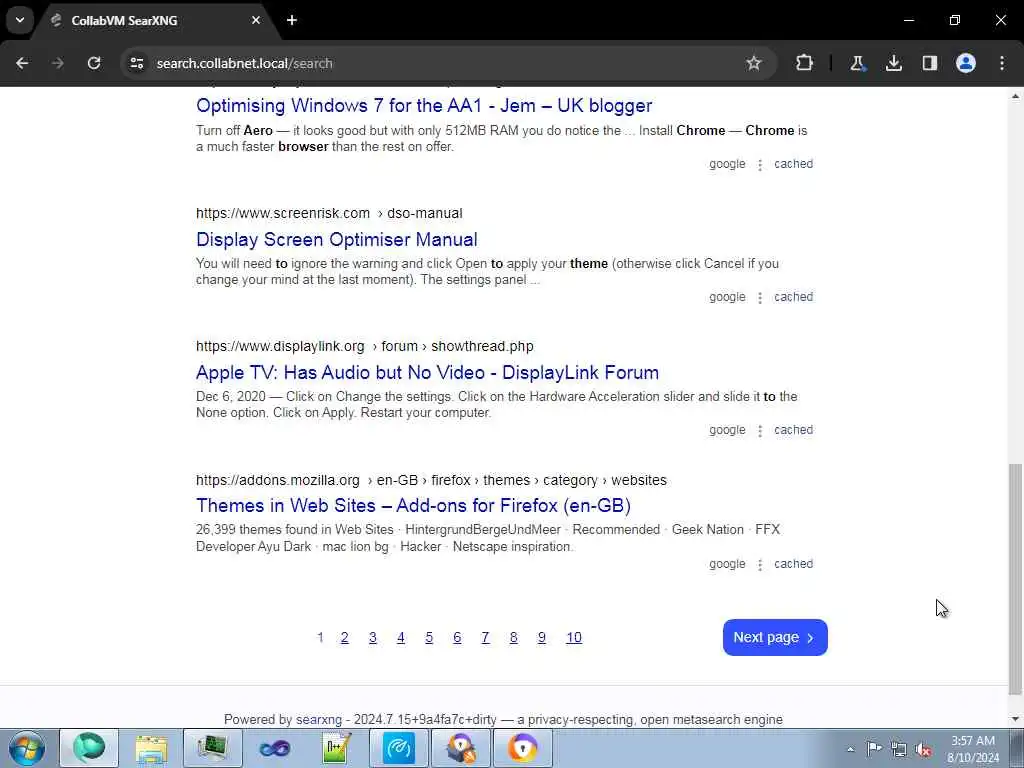The height and width of the screenshot is (768, 1024).
Task: Expand options dots for Firefox Themes result
Action: 760,565
